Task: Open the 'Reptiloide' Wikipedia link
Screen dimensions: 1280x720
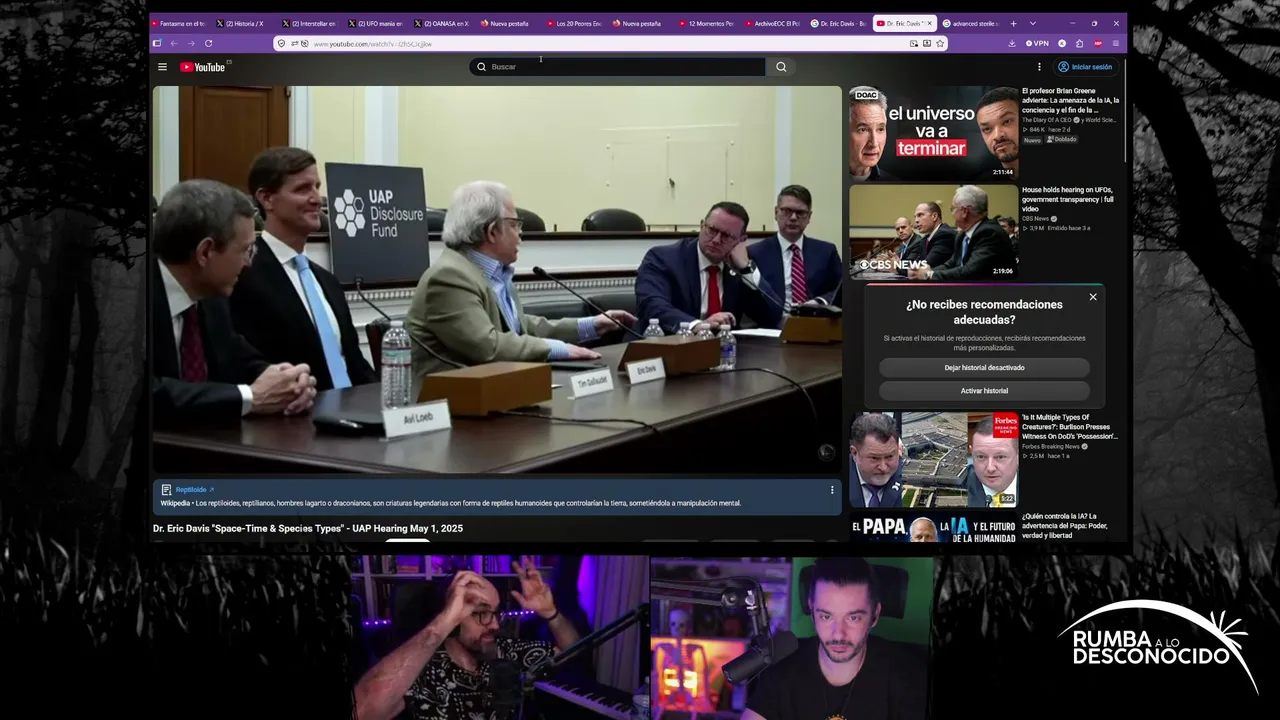Action: [194, 490]
